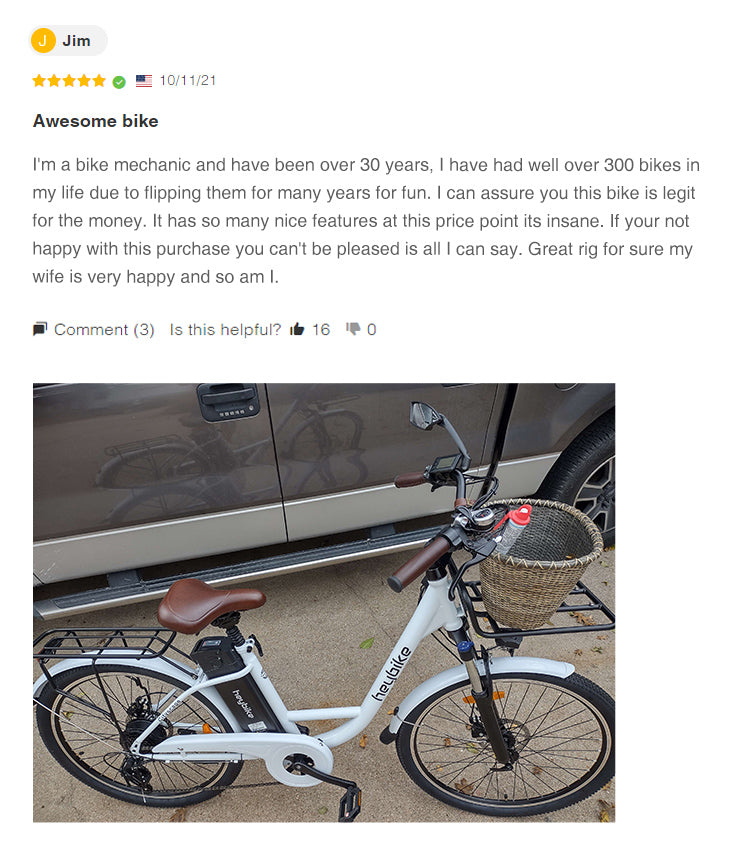Click the Is this helpful? text
This screenshot has height=856, width=750.
[225, 330]
